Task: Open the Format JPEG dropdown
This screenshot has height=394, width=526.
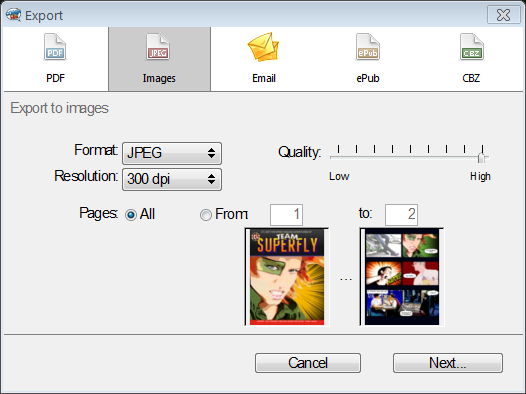Action: coord(172,153)
